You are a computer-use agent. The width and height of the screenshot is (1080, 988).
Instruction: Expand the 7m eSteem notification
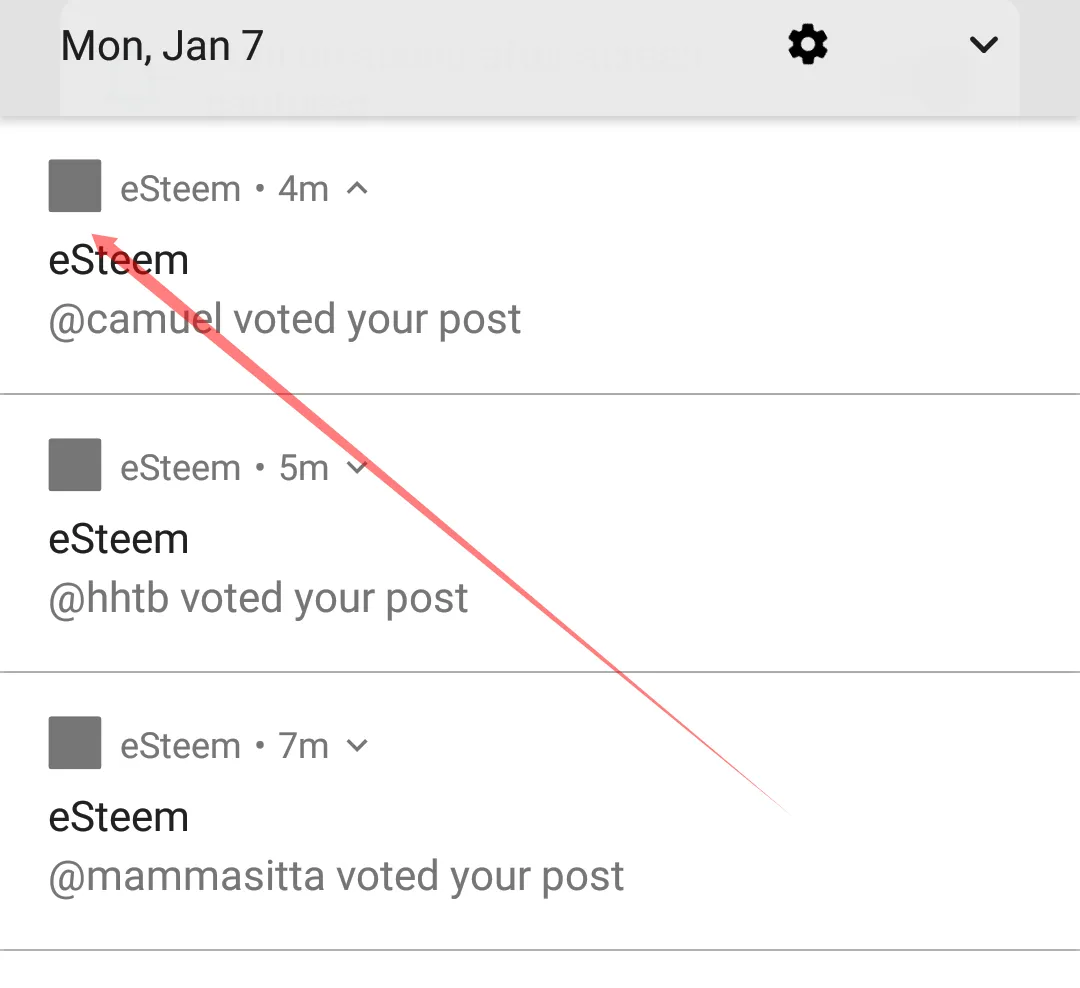pyautogui.click(x=357, y=745)
